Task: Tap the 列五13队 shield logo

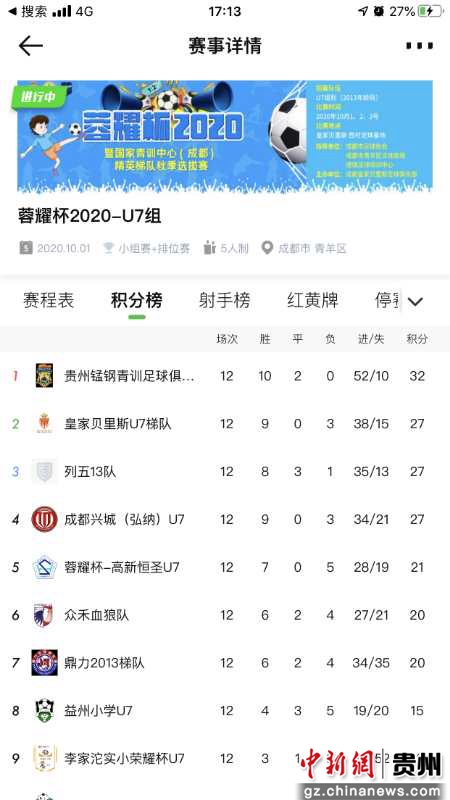Action: (x=44, y=471)
